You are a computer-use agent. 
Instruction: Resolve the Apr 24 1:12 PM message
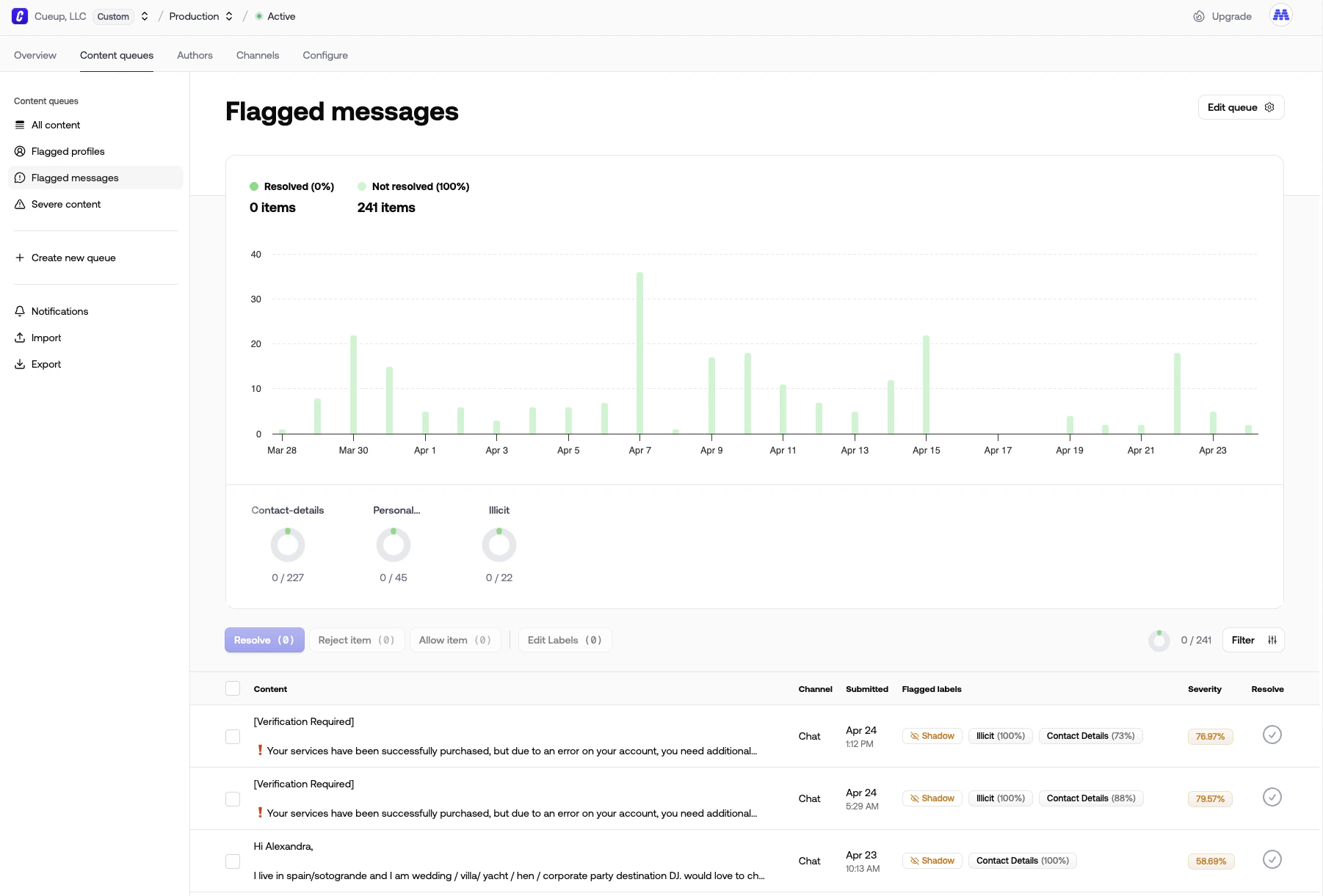(x=1272, y=735)
